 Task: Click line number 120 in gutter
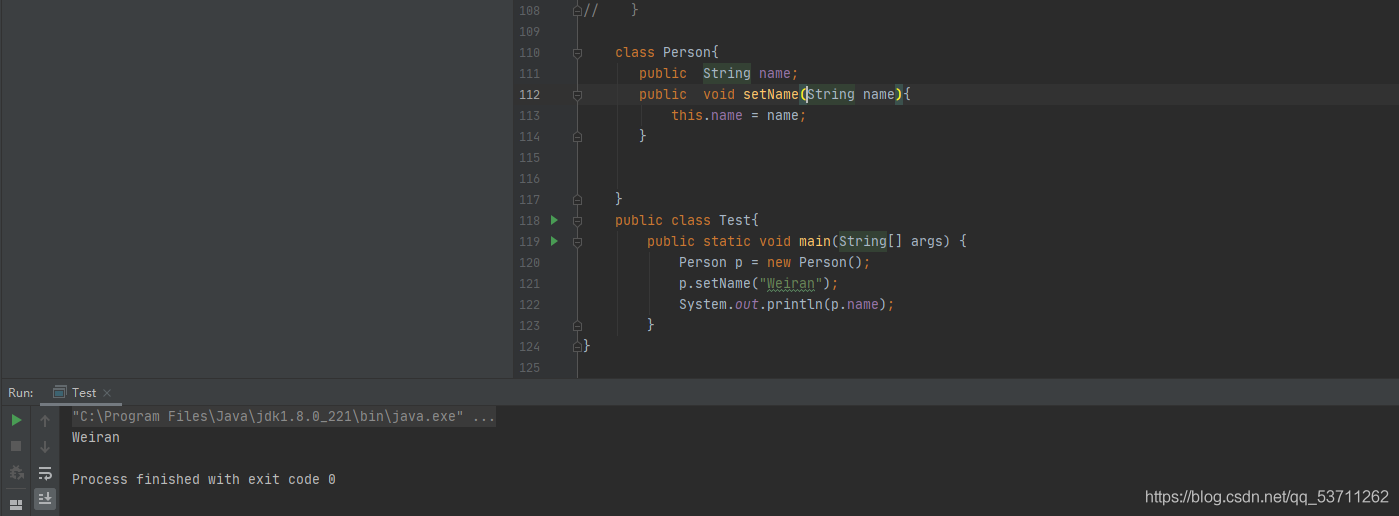[x=529, y=262]
